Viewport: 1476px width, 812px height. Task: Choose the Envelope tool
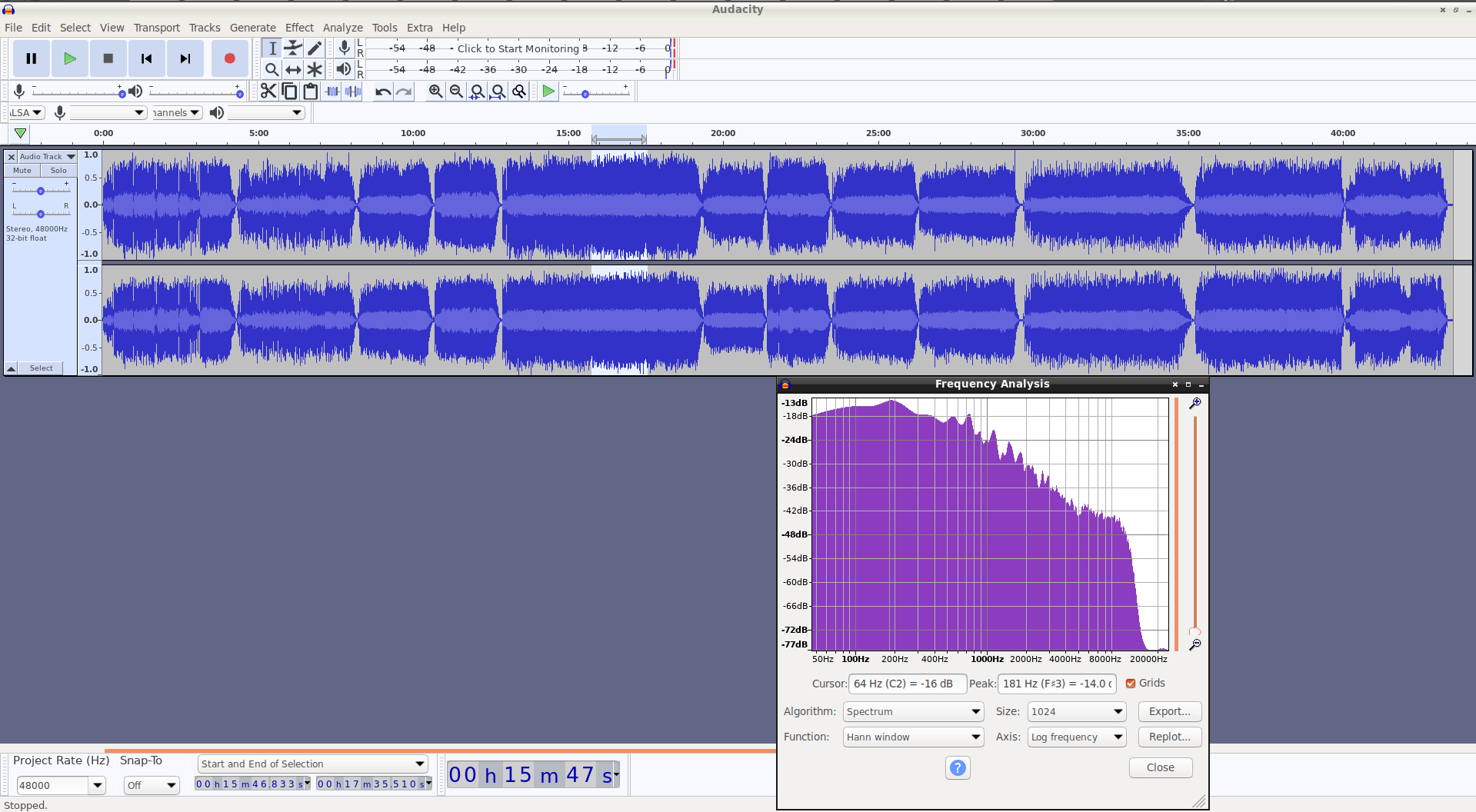coord(293,48)
